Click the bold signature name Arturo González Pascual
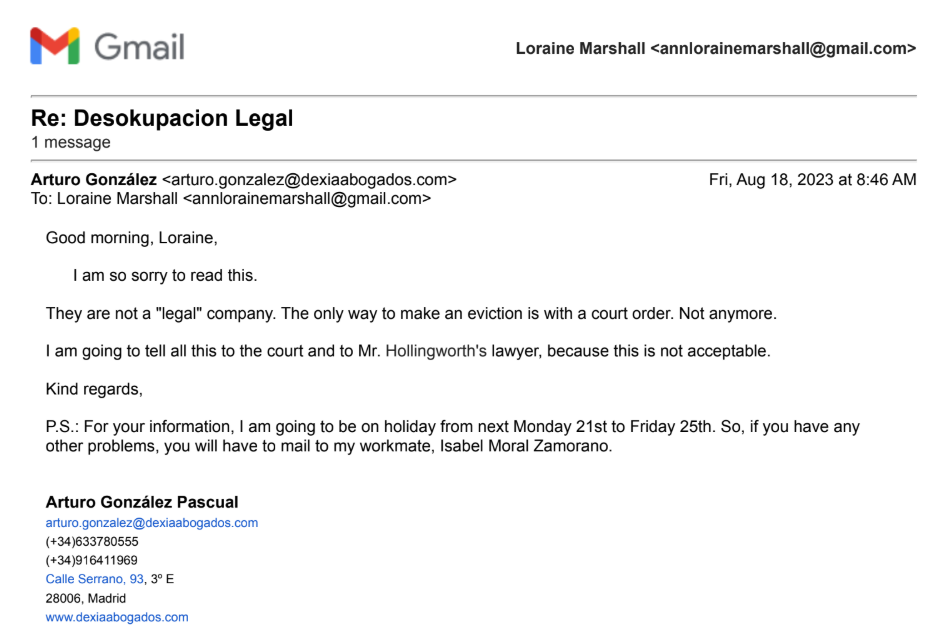948x641 pixels. pyautogui.click(x=142, y=502)
